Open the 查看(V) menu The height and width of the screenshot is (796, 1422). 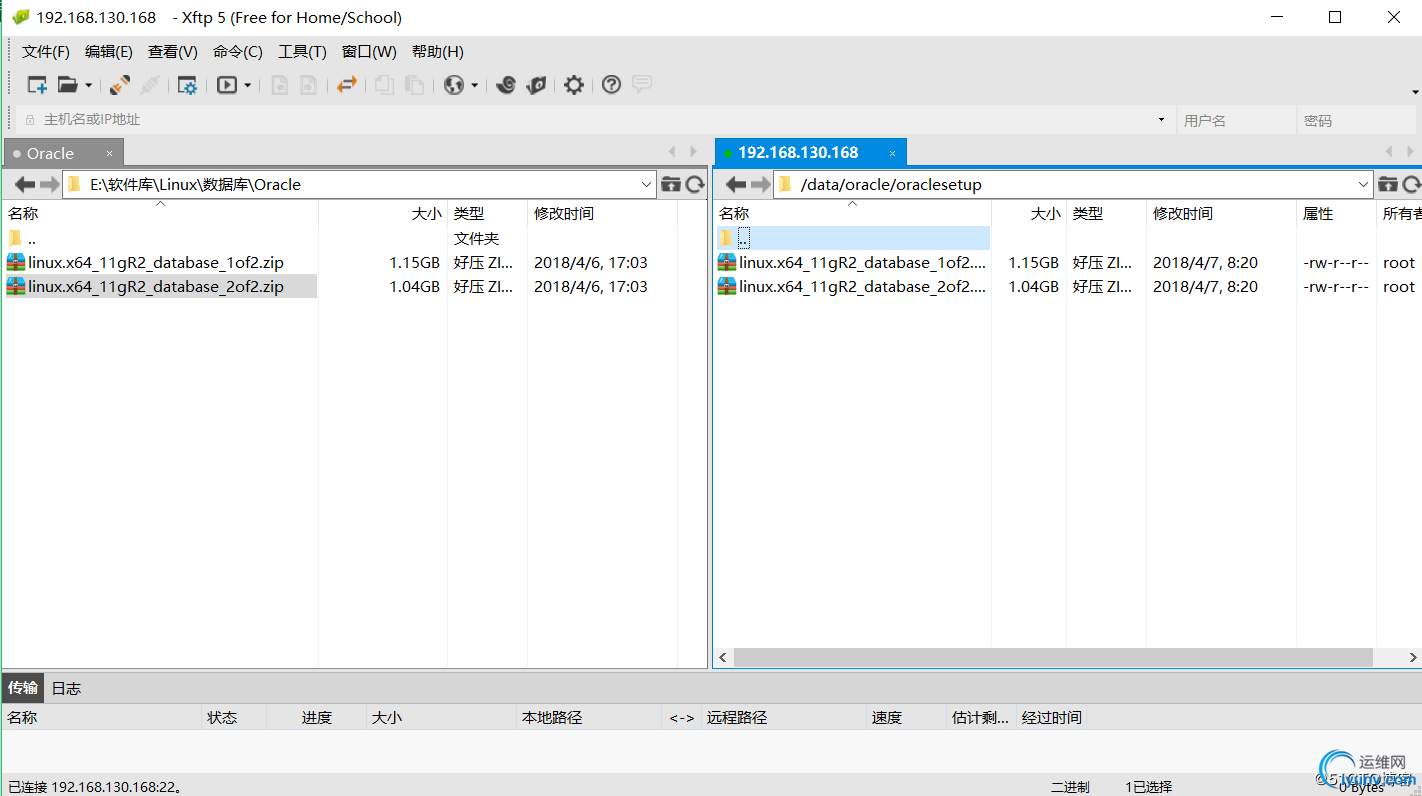click(173, 52)
